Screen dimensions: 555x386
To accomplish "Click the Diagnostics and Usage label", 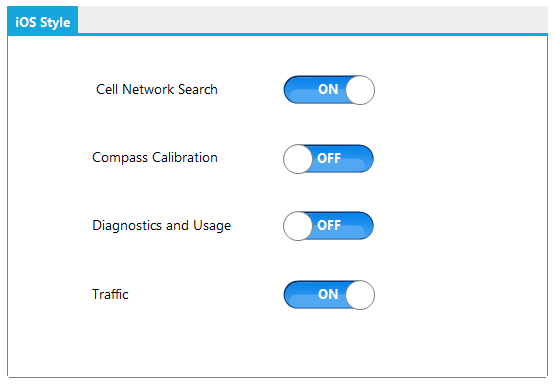I will pos(161,226).
